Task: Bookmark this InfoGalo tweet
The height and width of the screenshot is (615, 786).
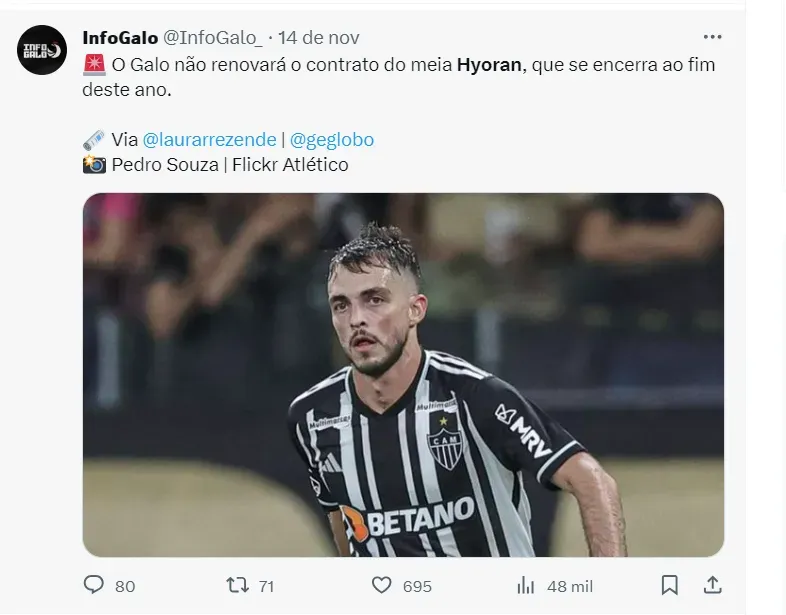Action: pos(670,584)
